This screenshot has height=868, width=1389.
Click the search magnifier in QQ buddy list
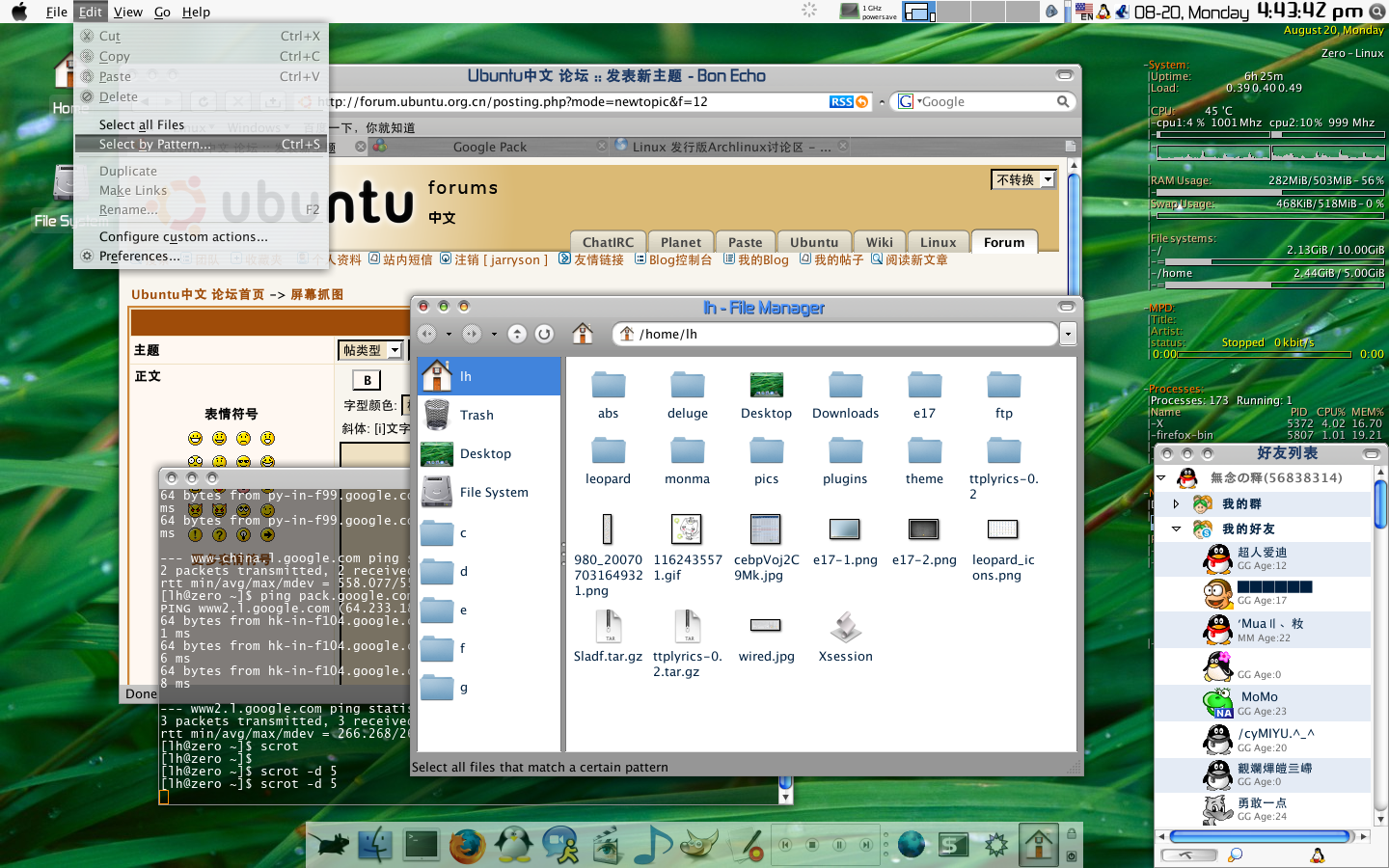(x=1236, y=854)
